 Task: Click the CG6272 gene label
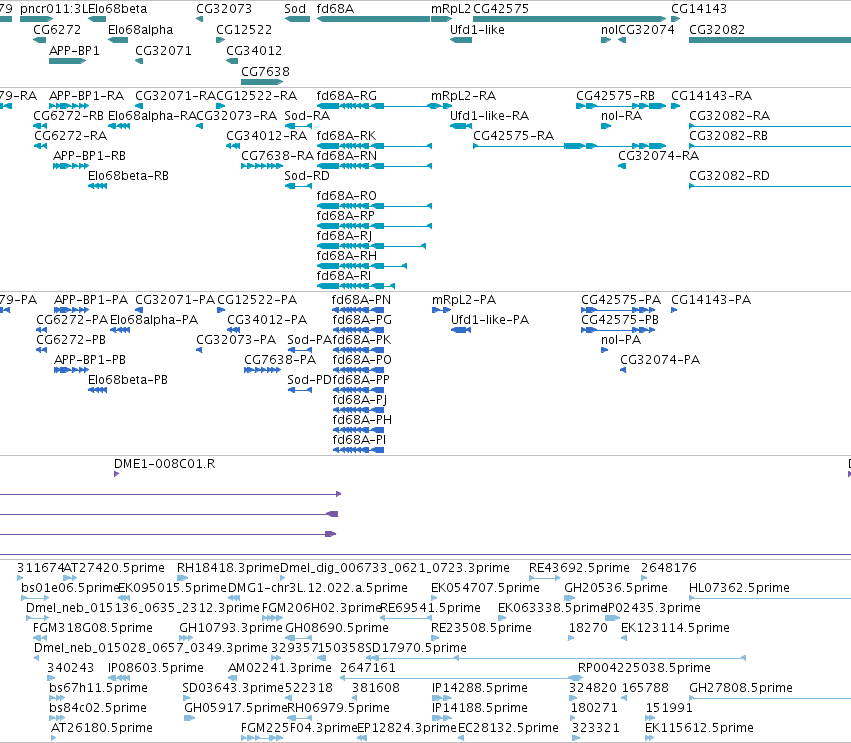pos(57,30)
